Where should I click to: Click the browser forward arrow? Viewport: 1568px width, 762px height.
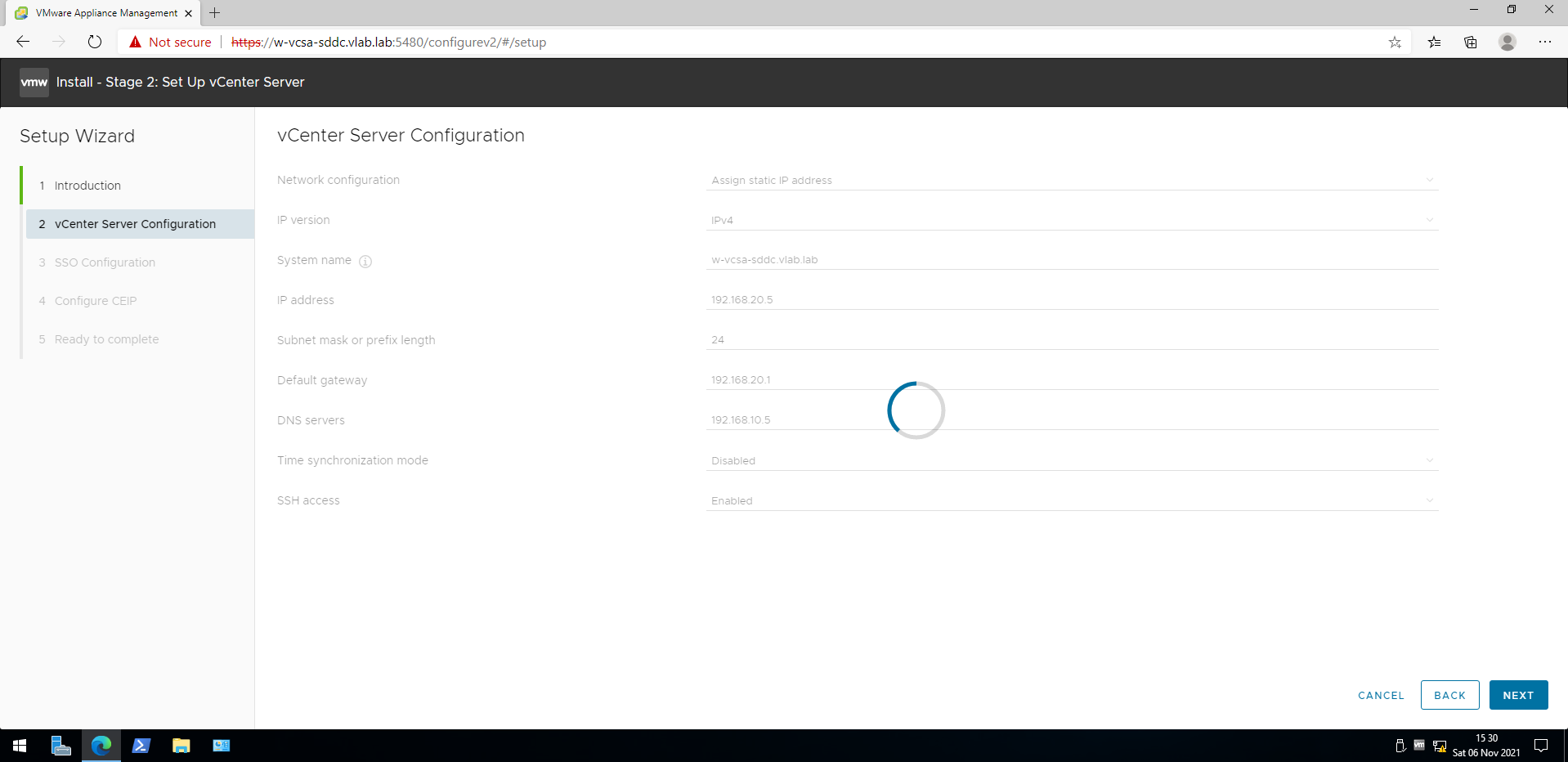pyautogui.click(x=59, y=42)
